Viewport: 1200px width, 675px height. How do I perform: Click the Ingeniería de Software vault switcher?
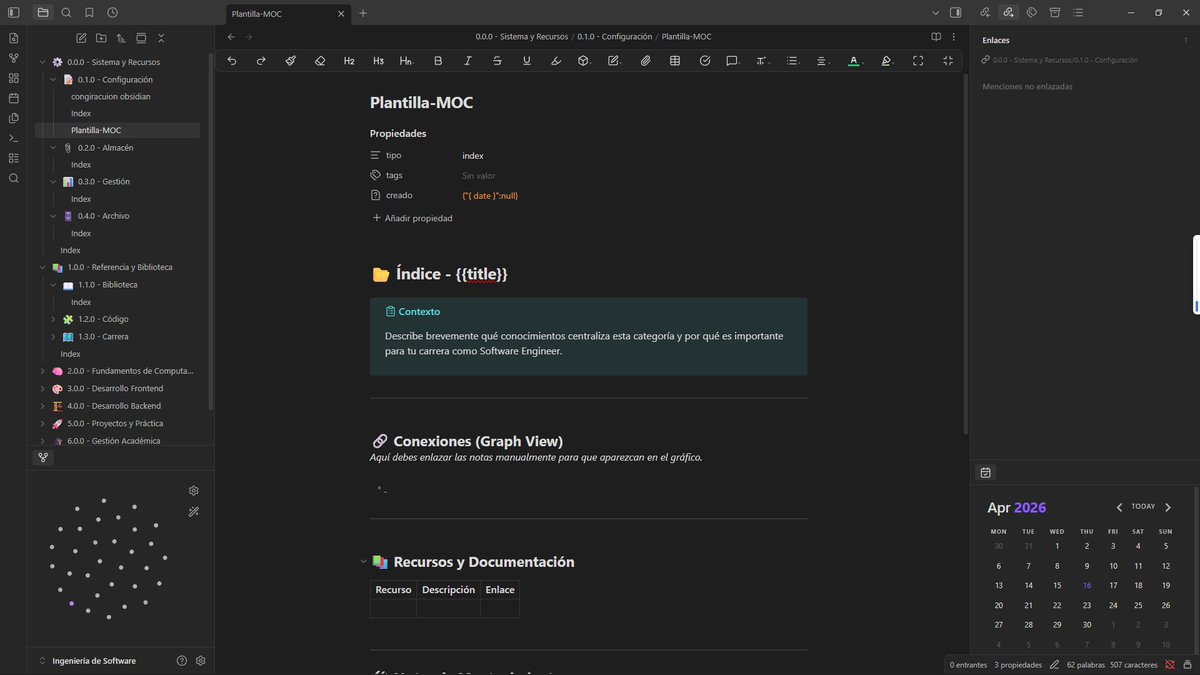(94, 661)
